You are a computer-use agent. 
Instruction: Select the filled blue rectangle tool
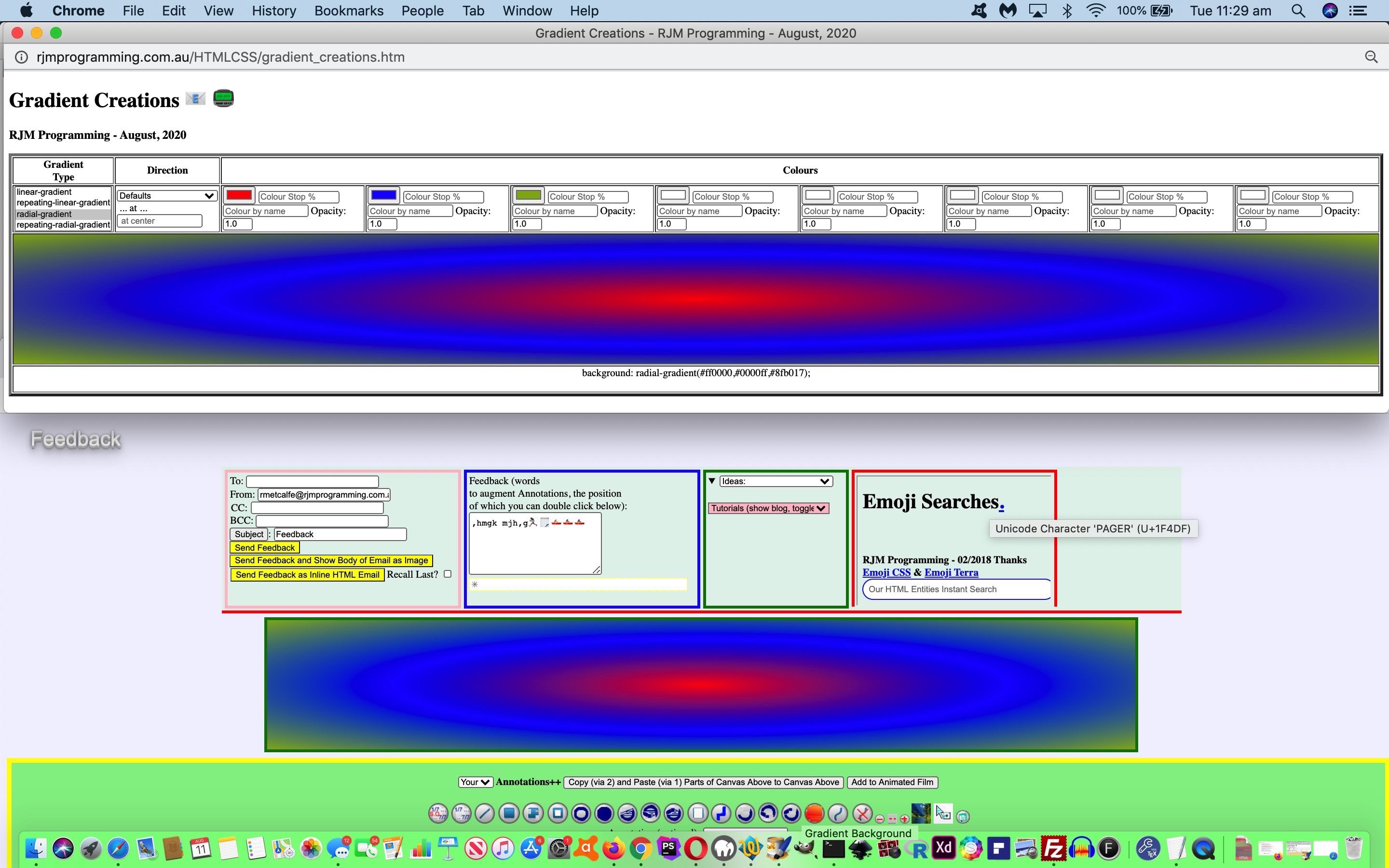tap(508, 813)
